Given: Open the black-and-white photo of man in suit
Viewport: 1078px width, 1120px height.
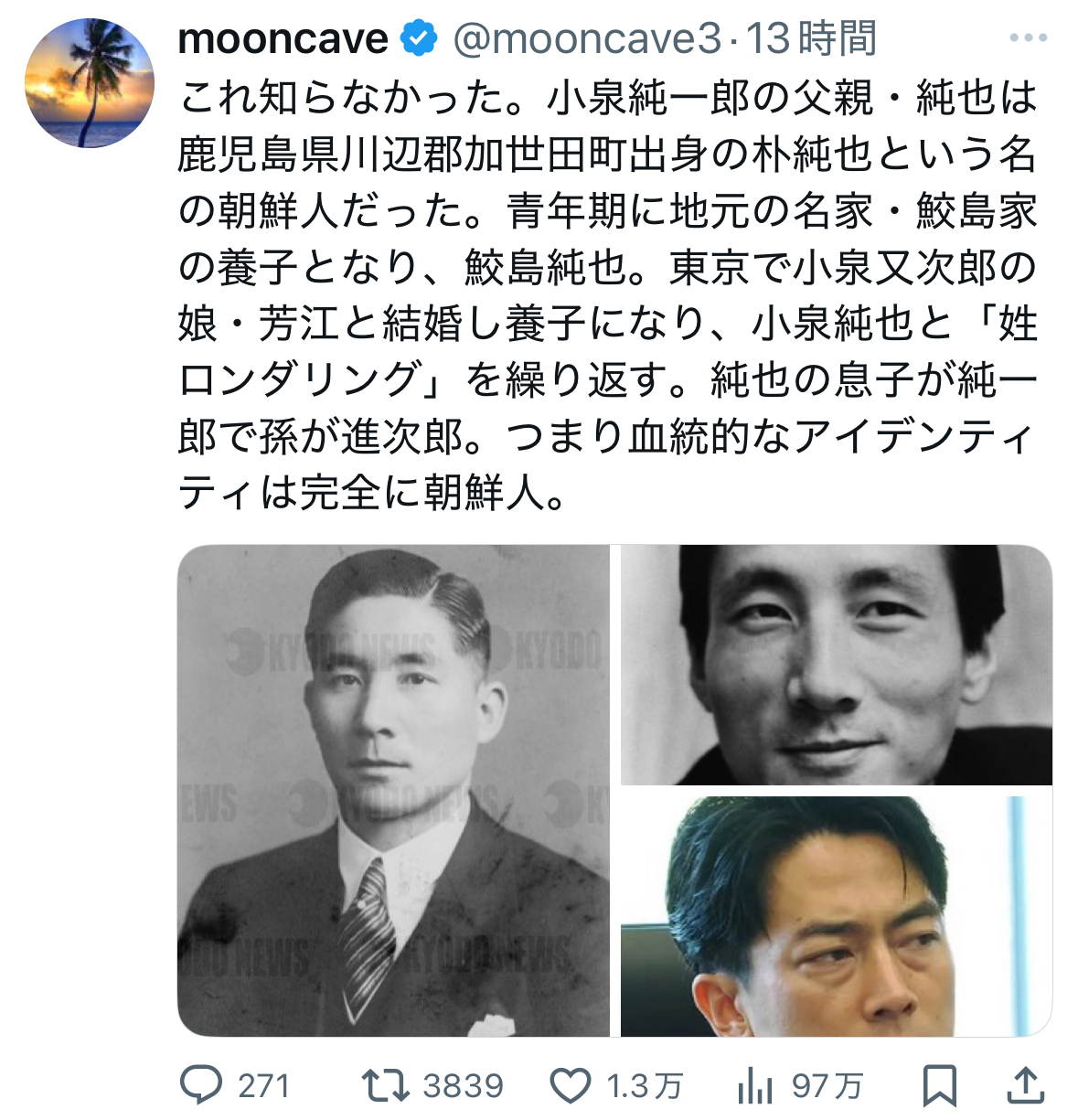Looking at the screenshot, I should click(394, 791).
